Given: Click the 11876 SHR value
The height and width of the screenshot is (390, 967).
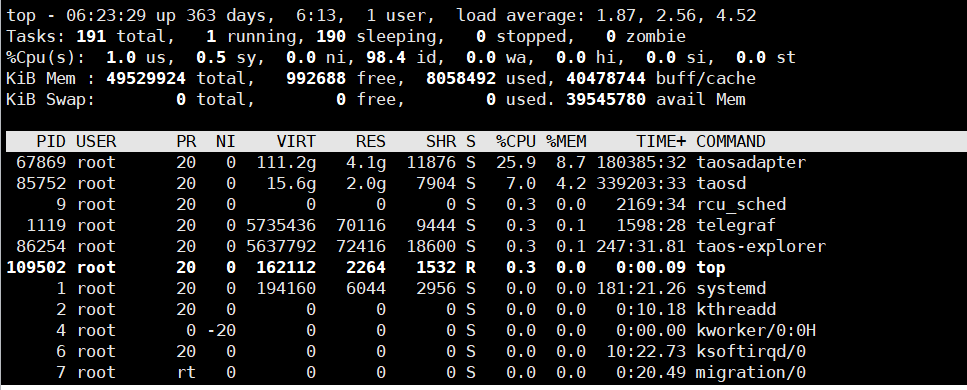Looking at the screenshot, I should click(431, 163).
